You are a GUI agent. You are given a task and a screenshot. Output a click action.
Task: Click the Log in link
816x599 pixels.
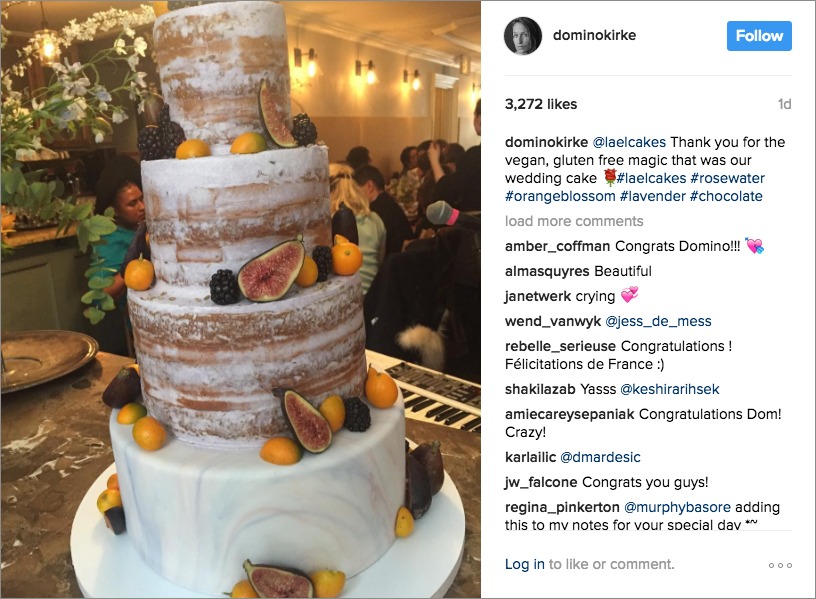[x=525, y=564]
